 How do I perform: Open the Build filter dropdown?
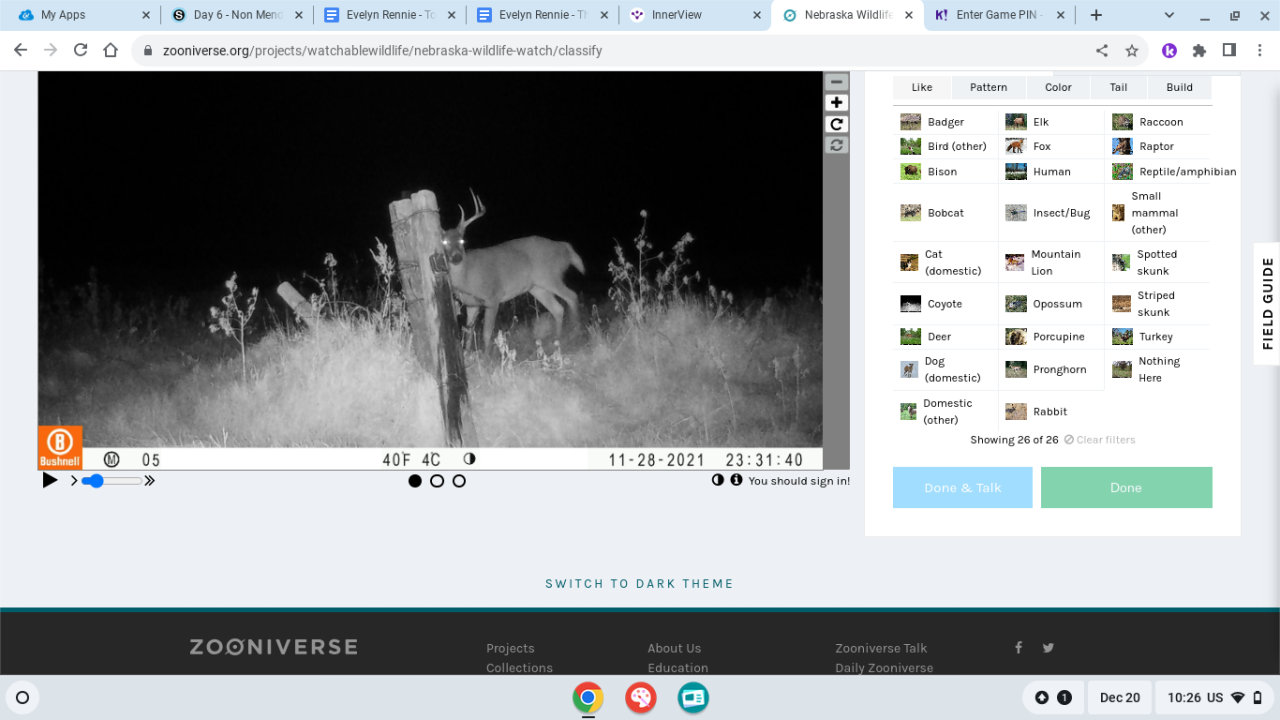(x=1179, y=87)
